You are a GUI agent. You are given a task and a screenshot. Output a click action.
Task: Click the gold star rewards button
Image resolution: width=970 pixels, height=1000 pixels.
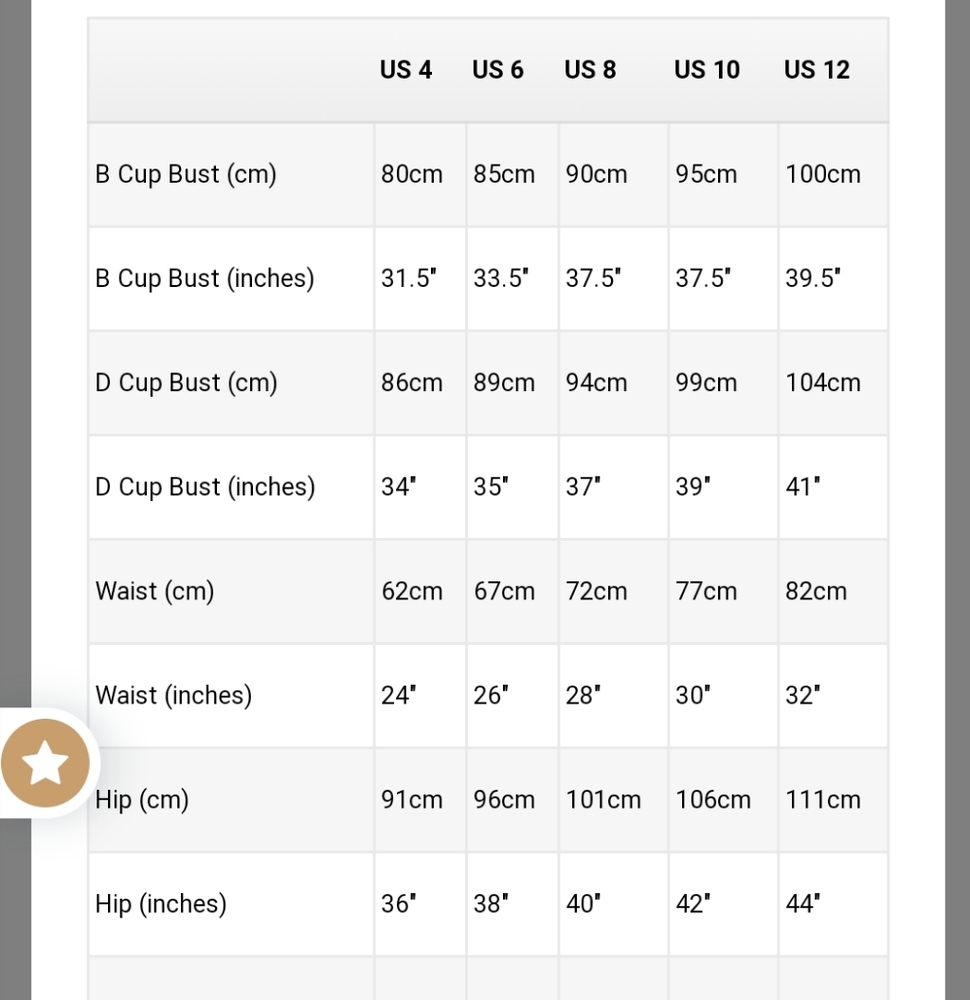pyautogui.click(x=45, y=764)
